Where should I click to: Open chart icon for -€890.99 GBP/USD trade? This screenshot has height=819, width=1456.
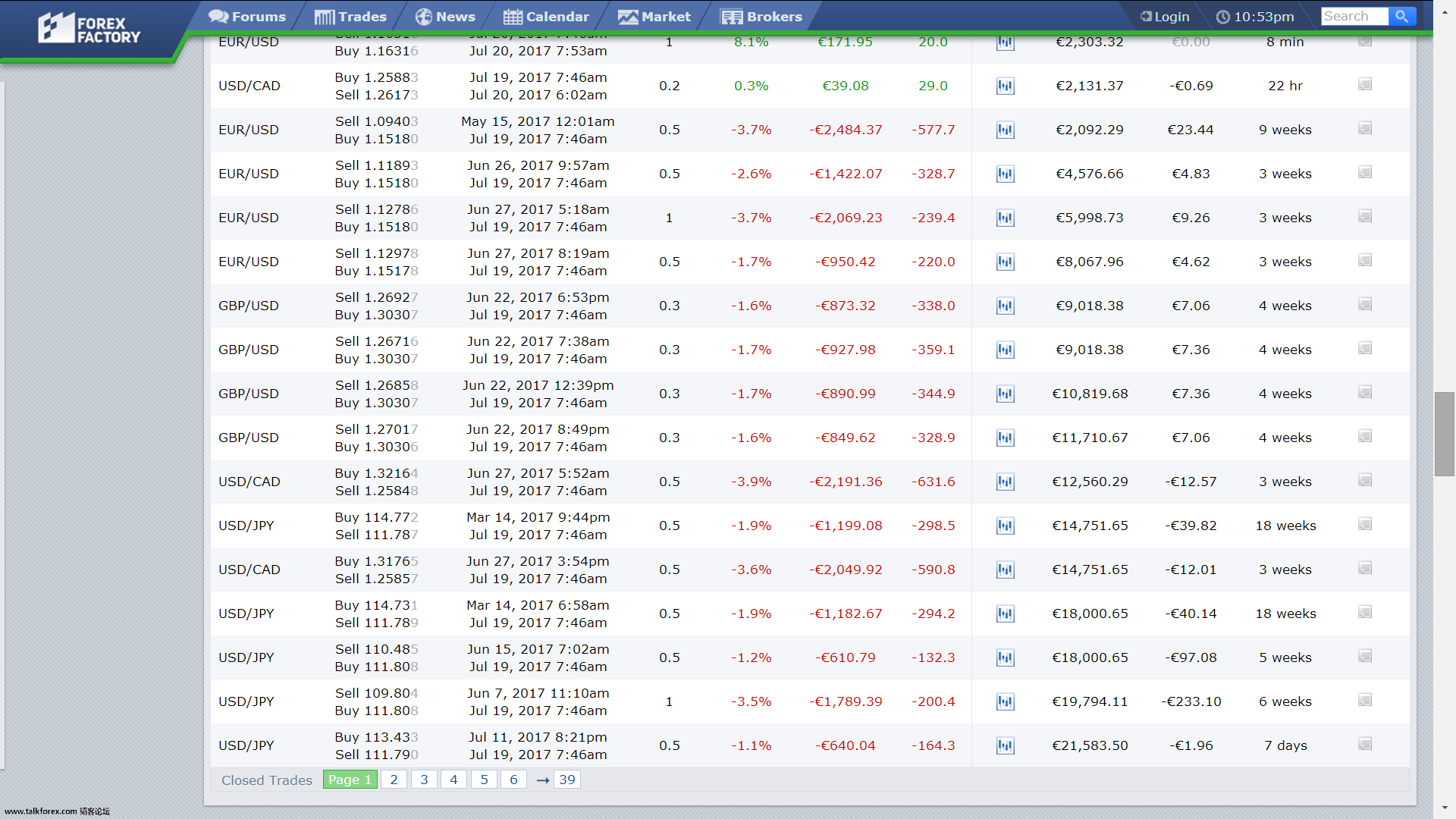(1005, 394)
